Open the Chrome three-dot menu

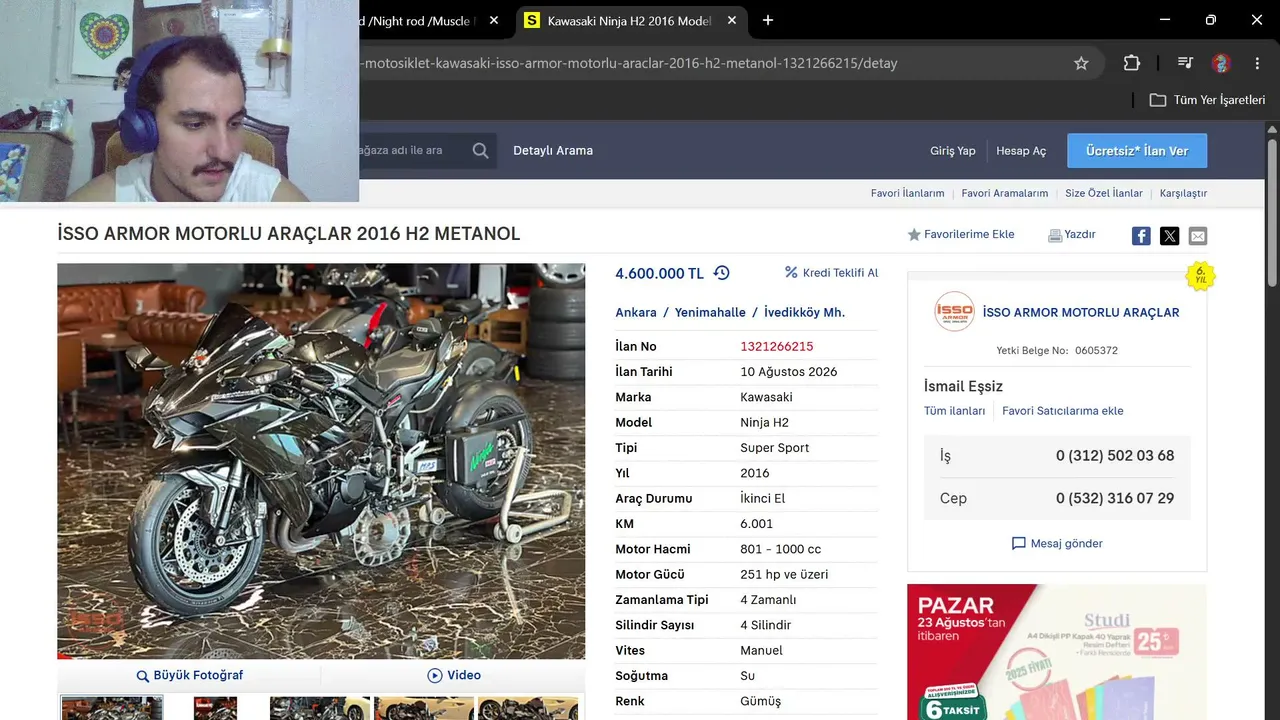pyautogui.click(x=1257, y=63)
